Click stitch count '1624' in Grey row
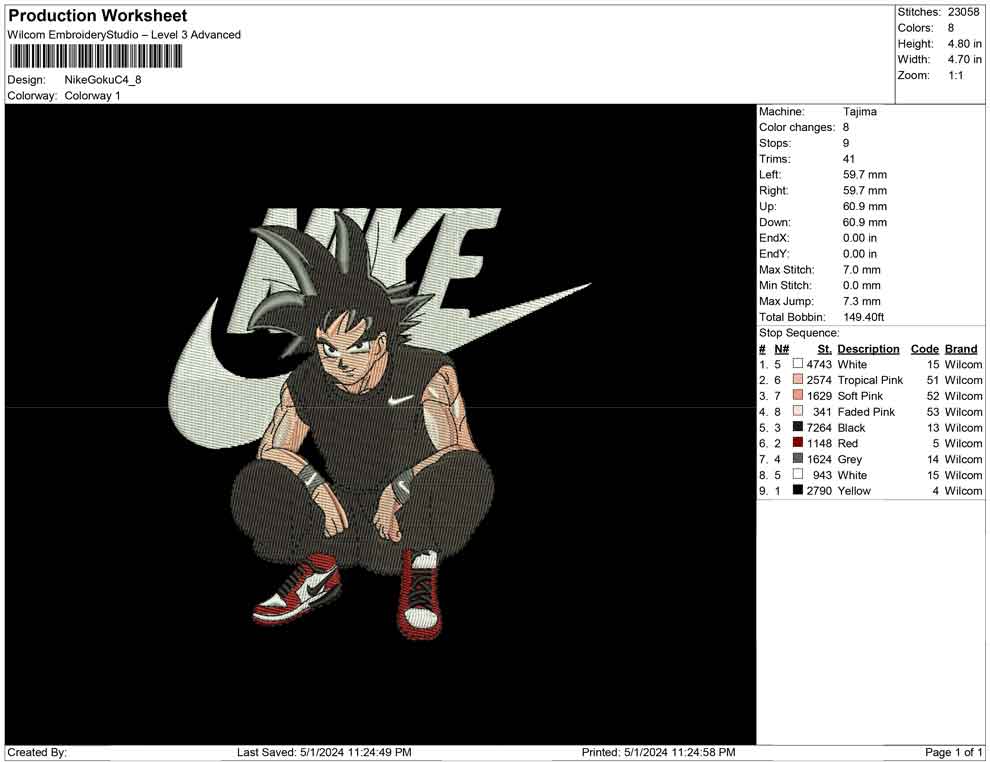 (x=819, y=459)
